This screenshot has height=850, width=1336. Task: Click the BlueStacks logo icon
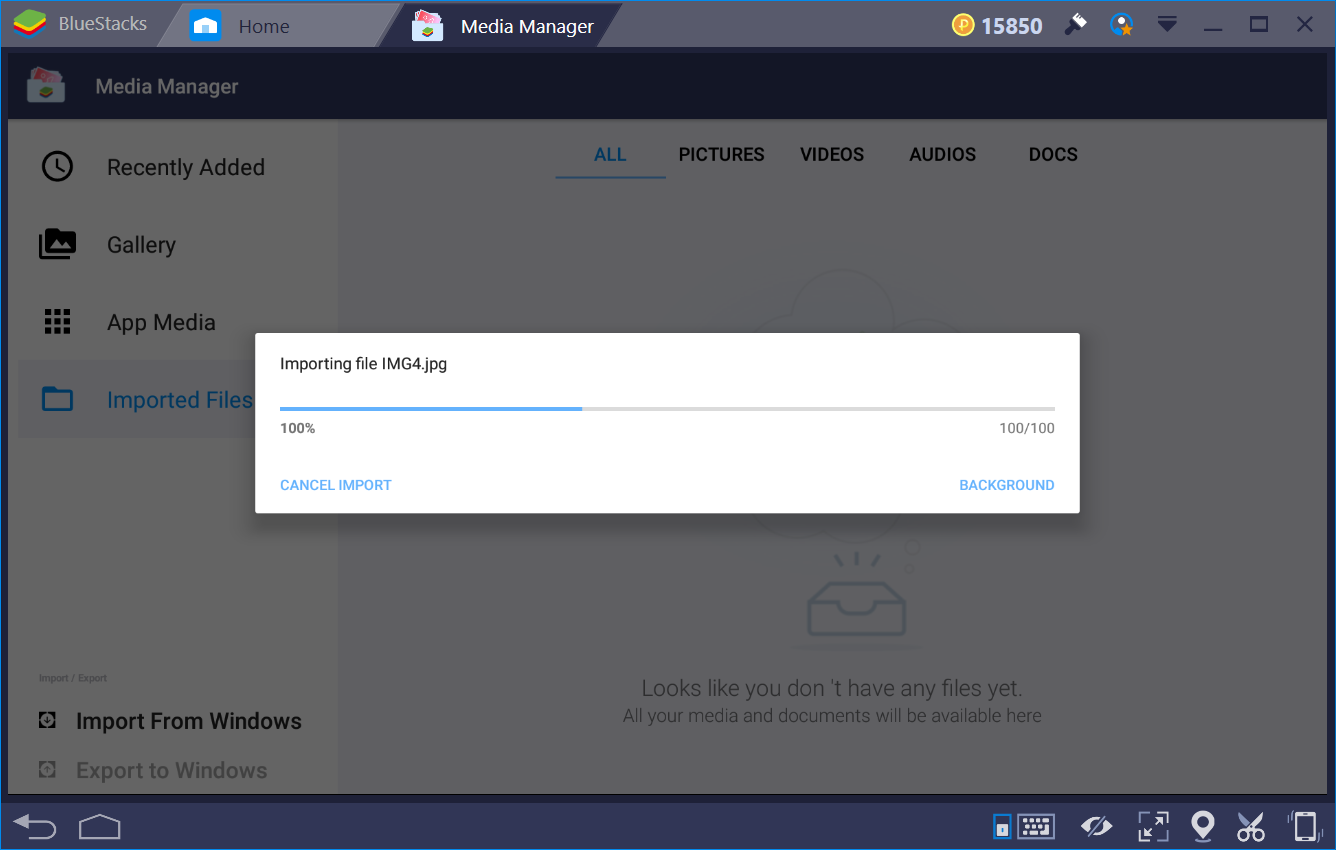29,24
